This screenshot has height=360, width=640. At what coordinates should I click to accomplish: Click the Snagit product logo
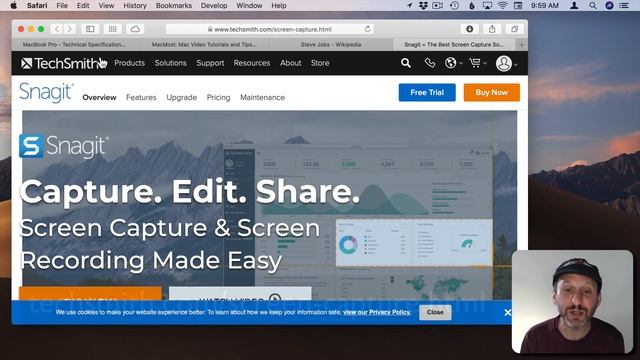(x=46, y=93)
